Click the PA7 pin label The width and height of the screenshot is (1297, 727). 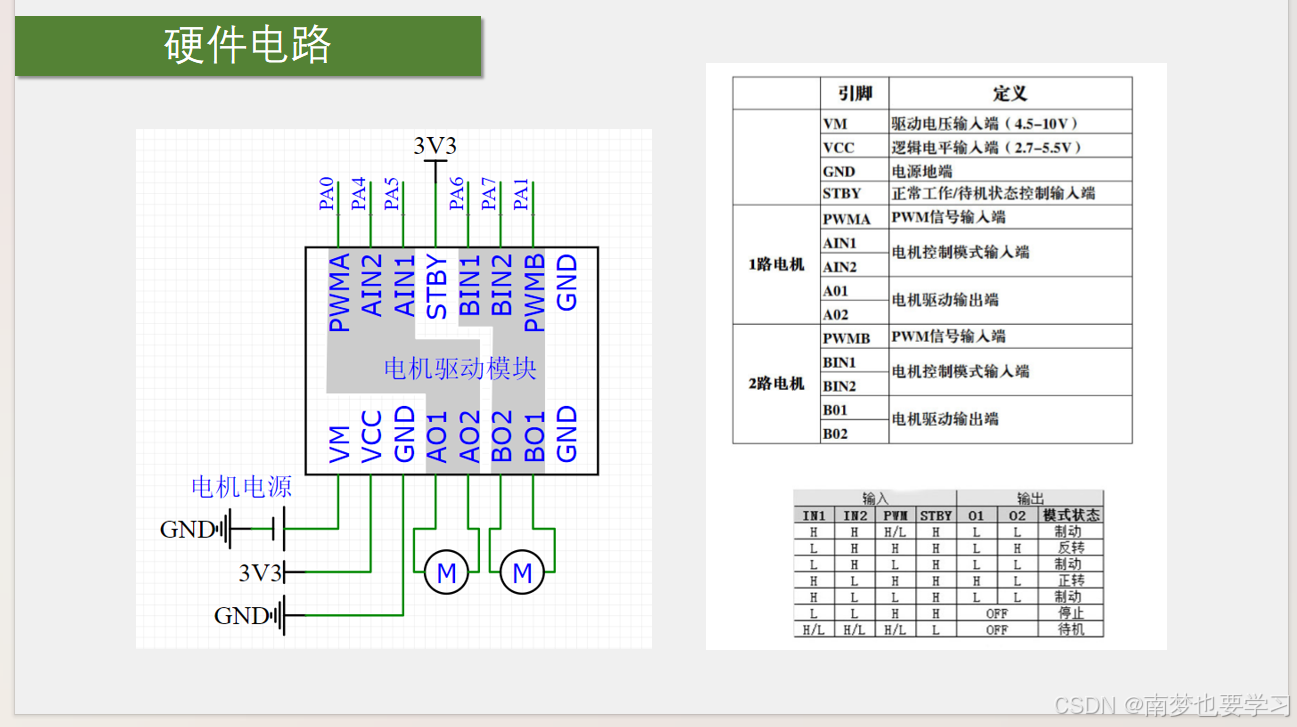[488, 193]
